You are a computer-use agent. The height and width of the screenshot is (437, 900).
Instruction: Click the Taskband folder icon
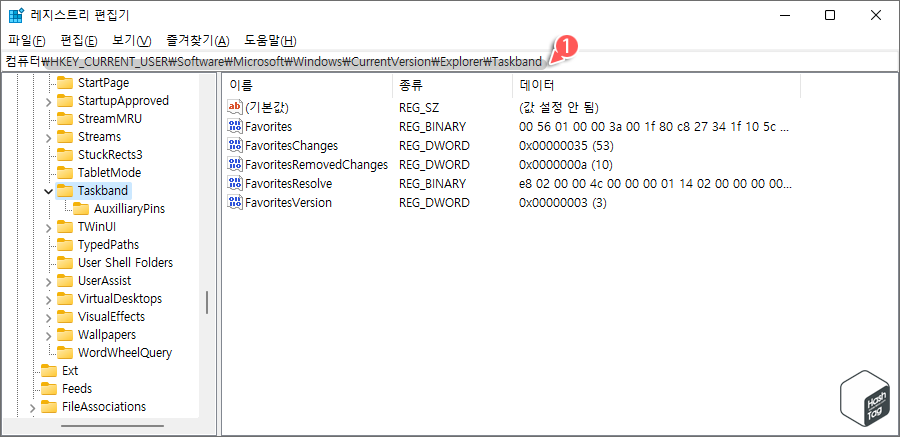point(65,191)
